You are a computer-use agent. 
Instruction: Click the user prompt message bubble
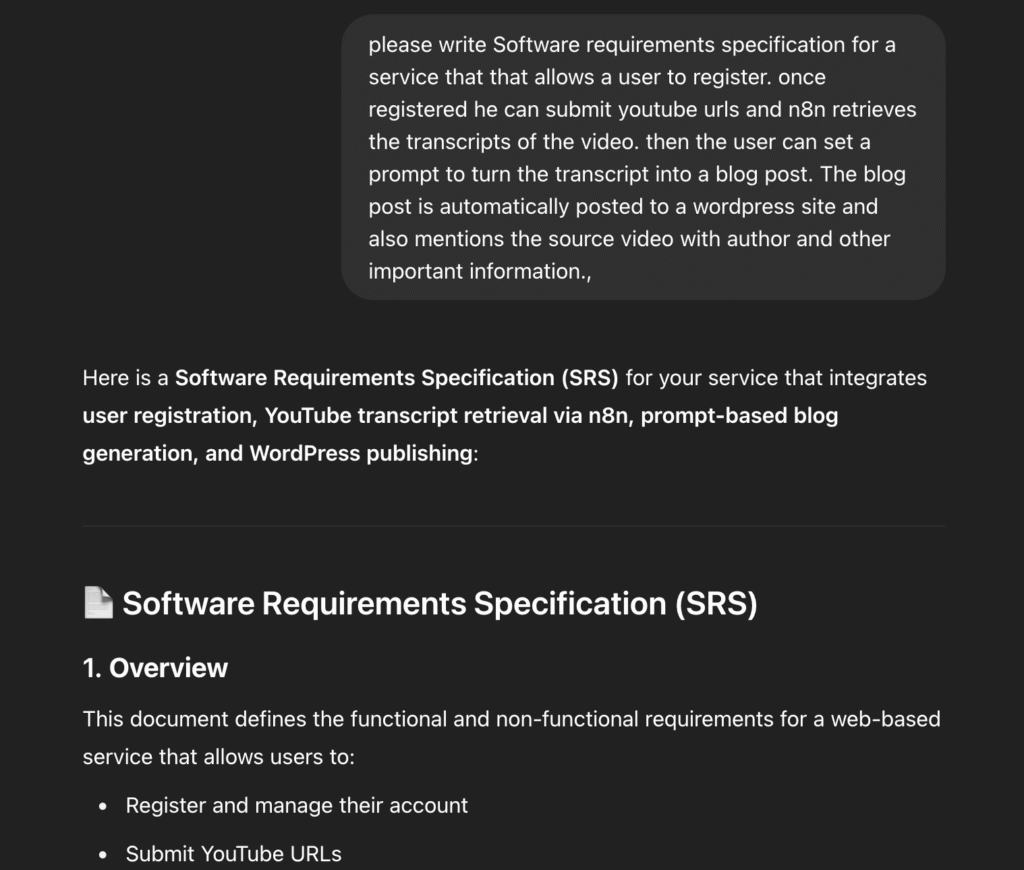(643, 157)
